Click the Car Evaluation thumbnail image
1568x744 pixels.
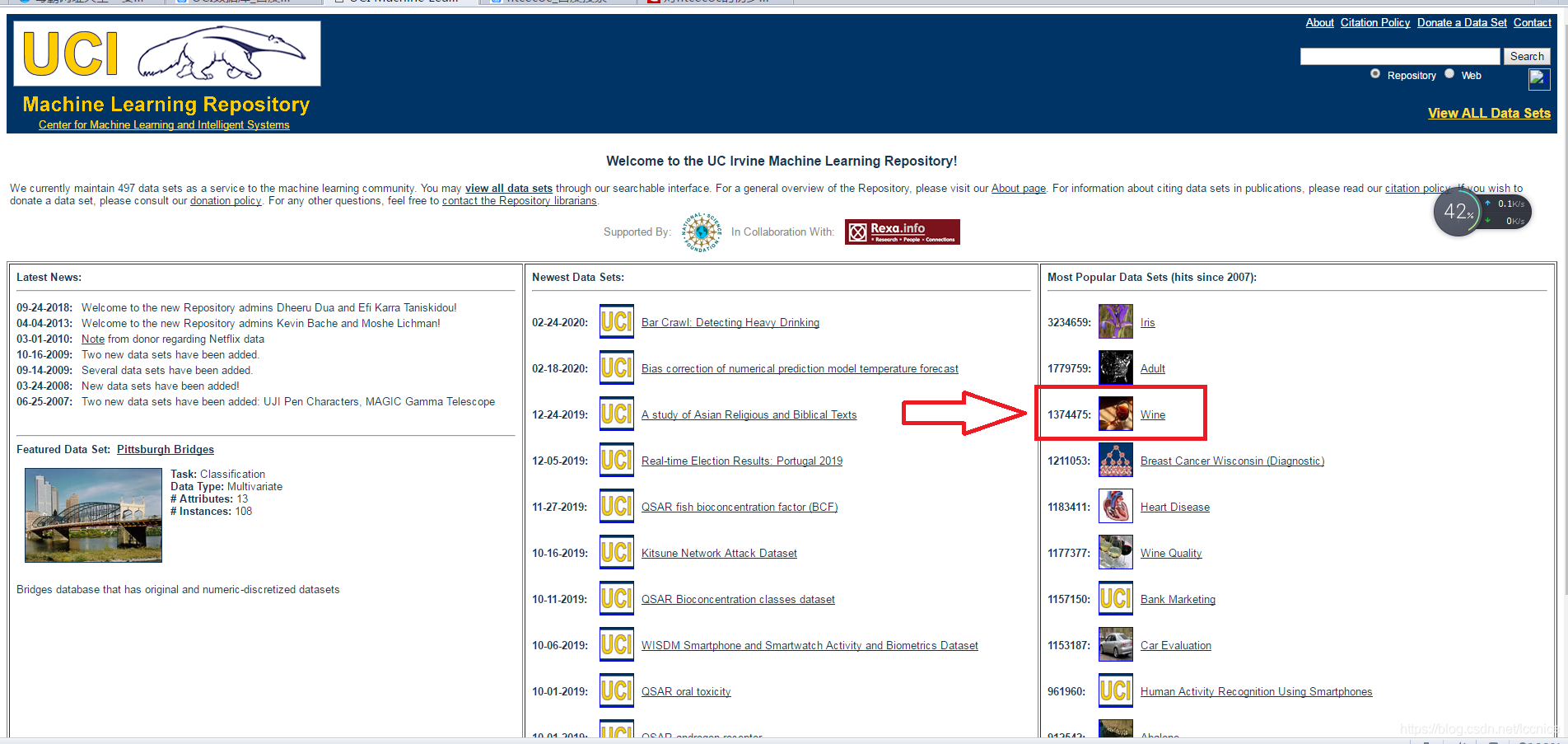pos(1116,645)
